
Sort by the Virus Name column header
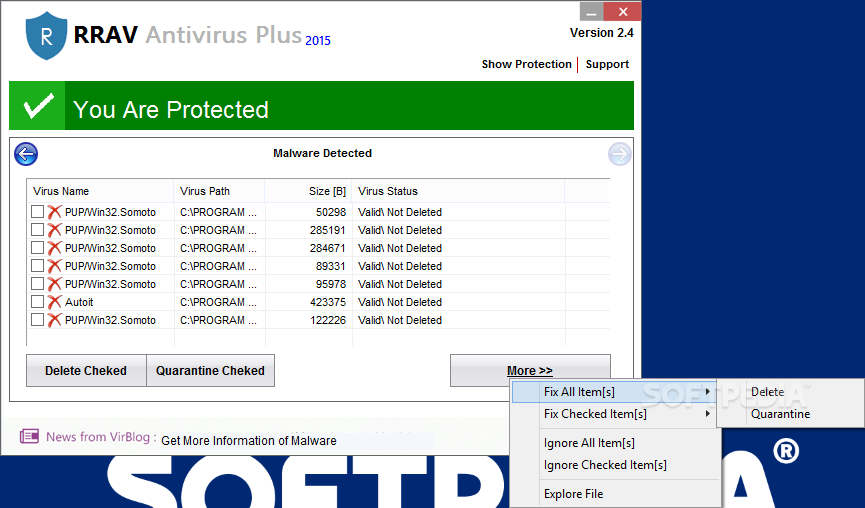click(100, 191)
